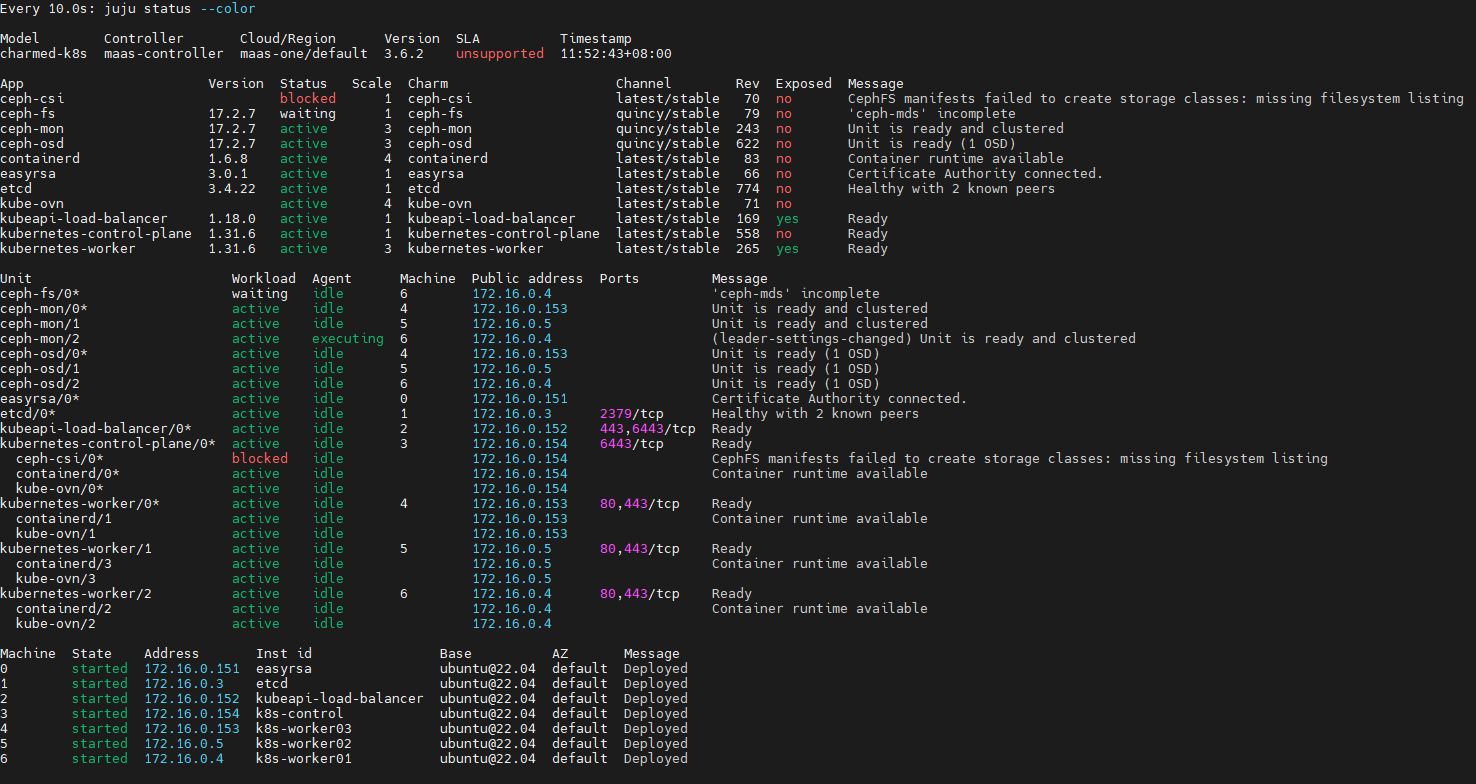
Task: Click version '1.31.6' in kubernetes-worker app row
Action: click(232, 249)
